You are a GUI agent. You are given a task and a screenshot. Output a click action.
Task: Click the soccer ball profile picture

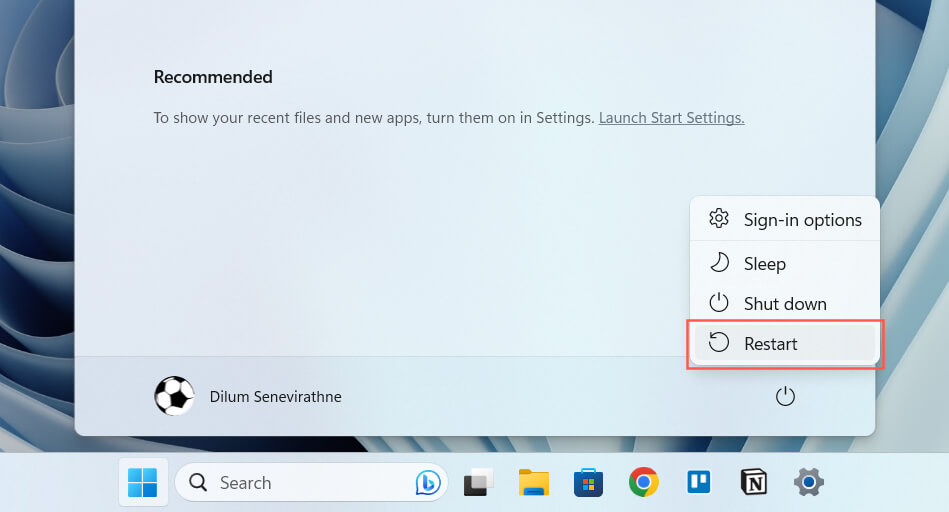[x=174, y=397]
